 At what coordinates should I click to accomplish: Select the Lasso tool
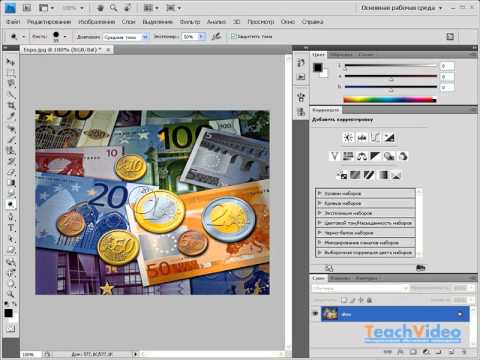(x=11, y=84)
